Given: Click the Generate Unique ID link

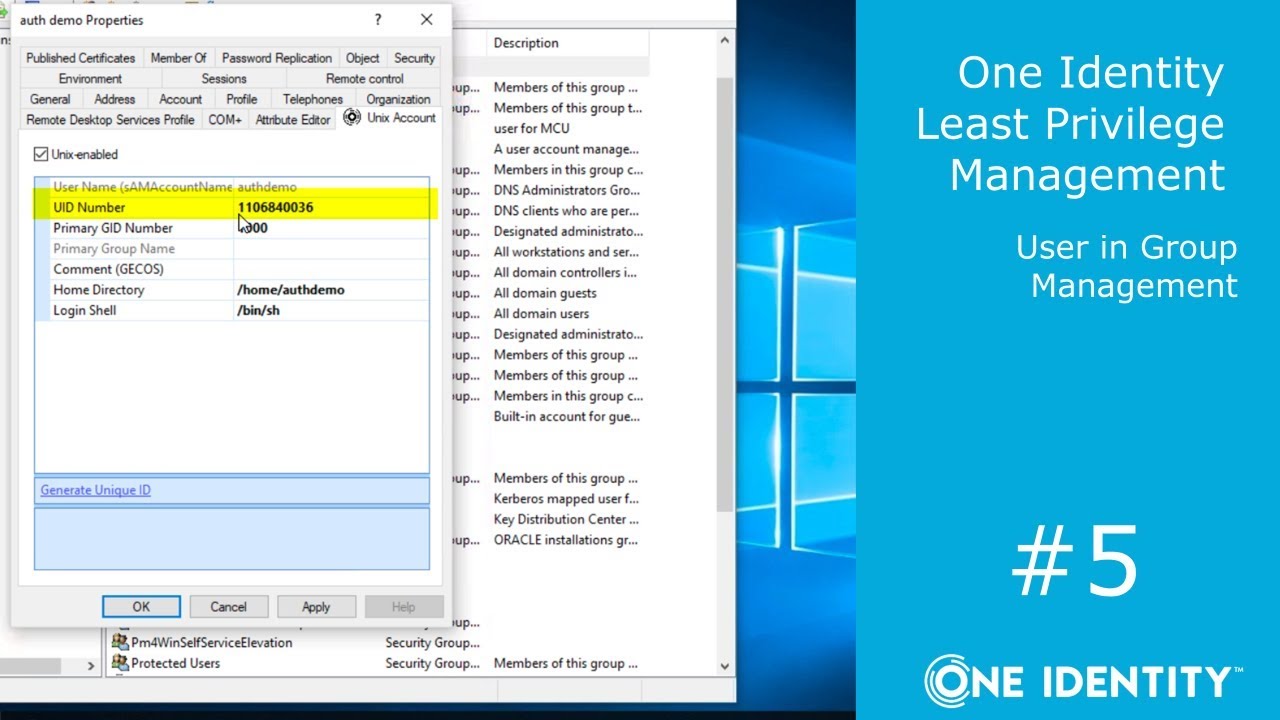Looking at the screenshot, I should (x=96, y=490).
